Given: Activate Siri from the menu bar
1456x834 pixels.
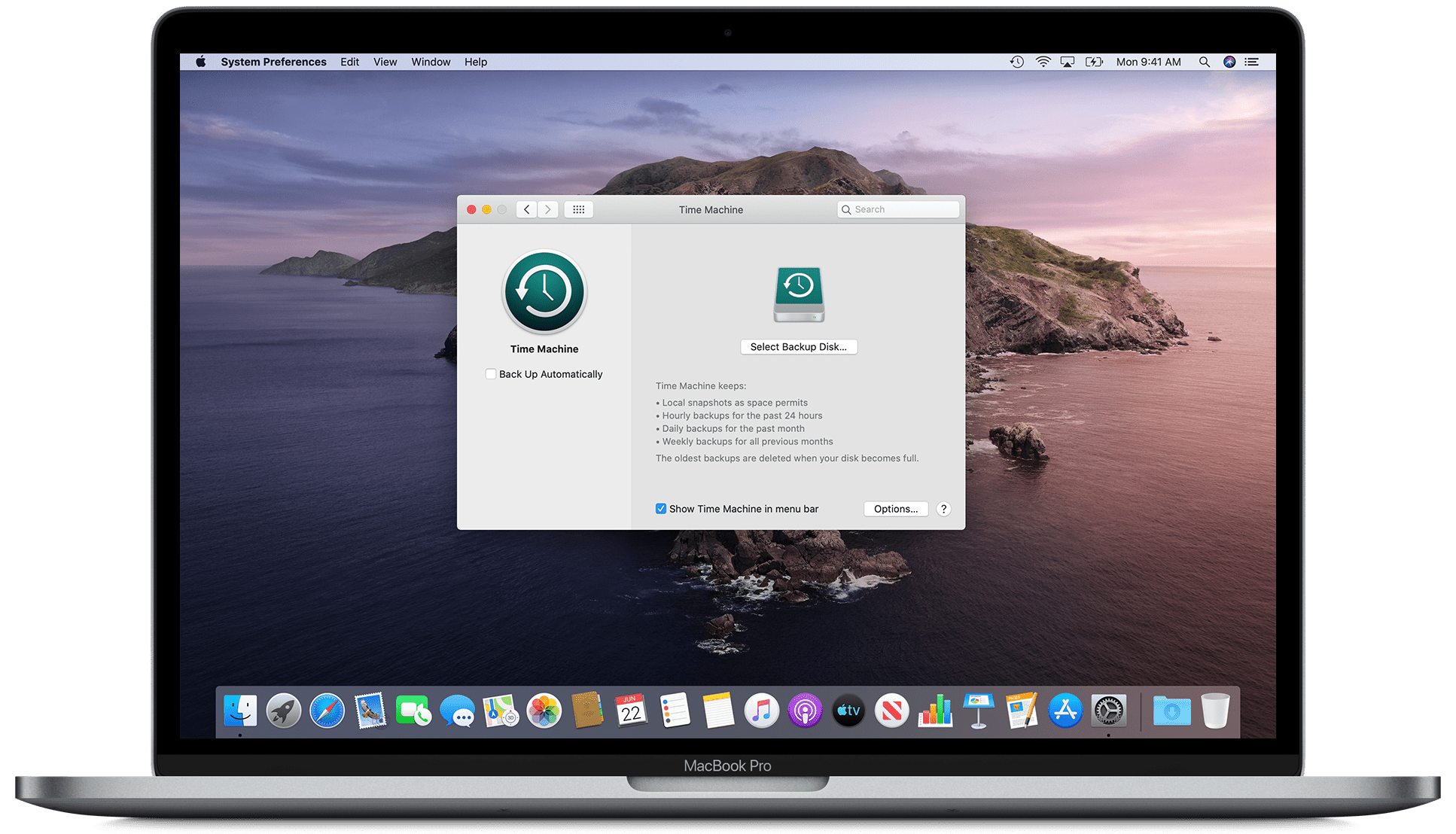Looking at the screenshot, I should point(1229,62).
